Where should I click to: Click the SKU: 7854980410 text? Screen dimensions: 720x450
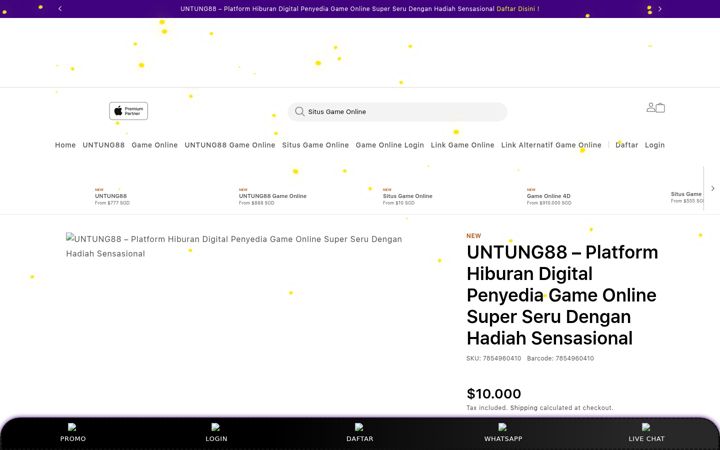pos(494,358)
